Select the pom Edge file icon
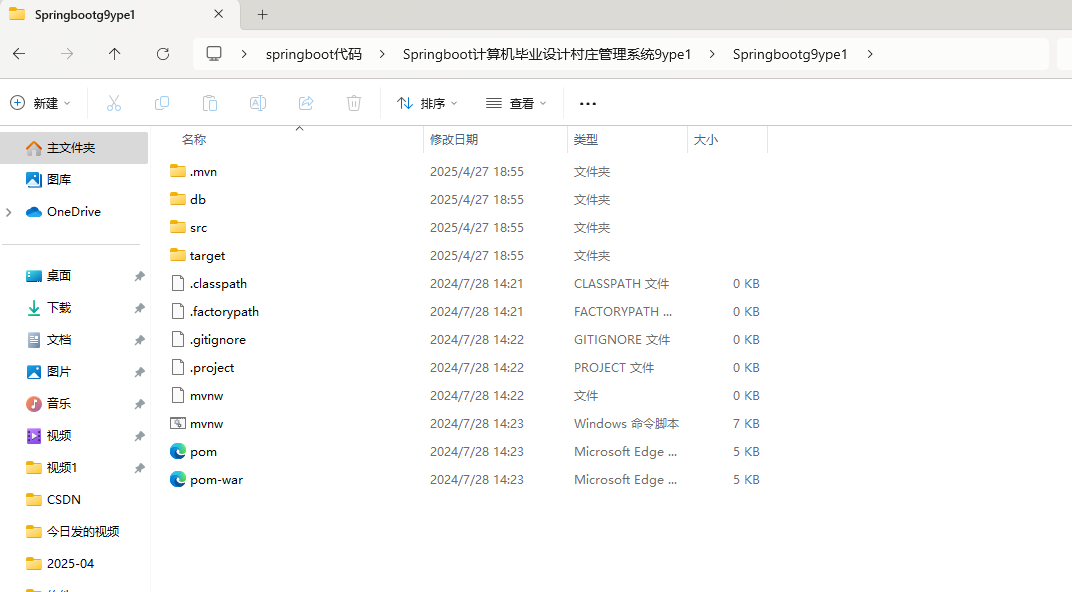This screenshot has height=592, width=1072. pos(178,451)
